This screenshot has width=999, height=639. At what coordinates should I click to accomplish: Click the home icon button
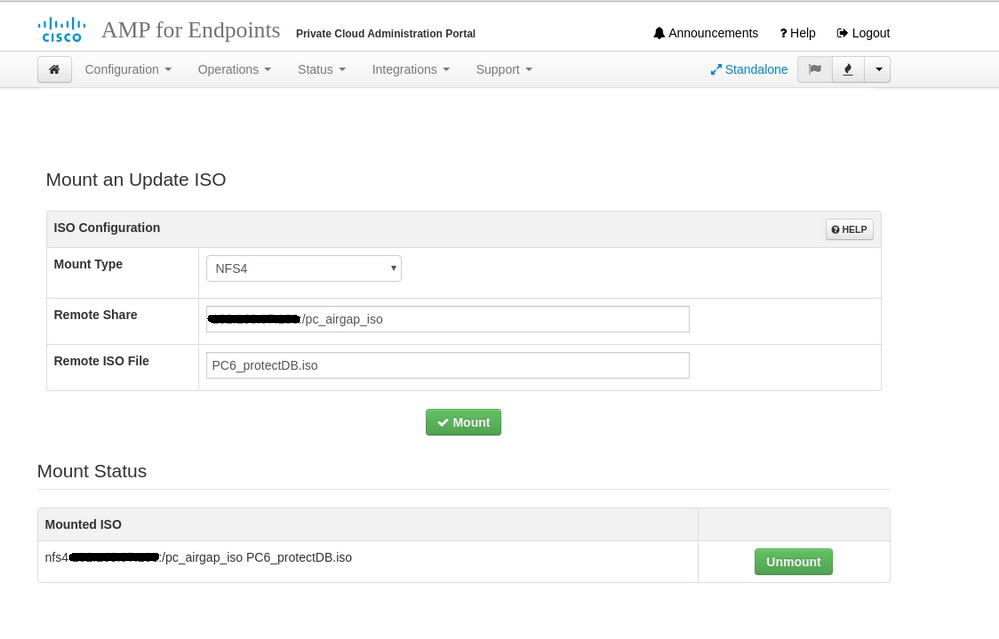tap(54, 69)
